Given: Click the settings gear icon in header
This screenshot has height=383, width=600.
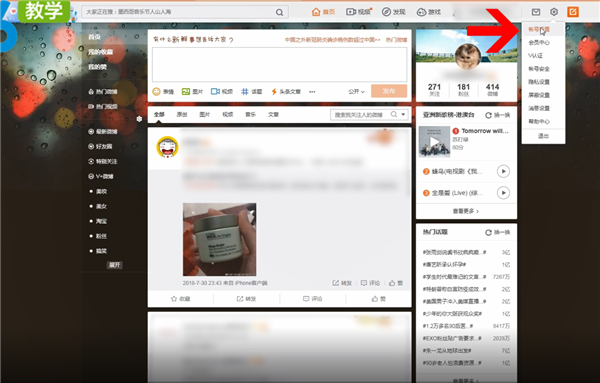Looking at the screenshot, I should 554,12.
